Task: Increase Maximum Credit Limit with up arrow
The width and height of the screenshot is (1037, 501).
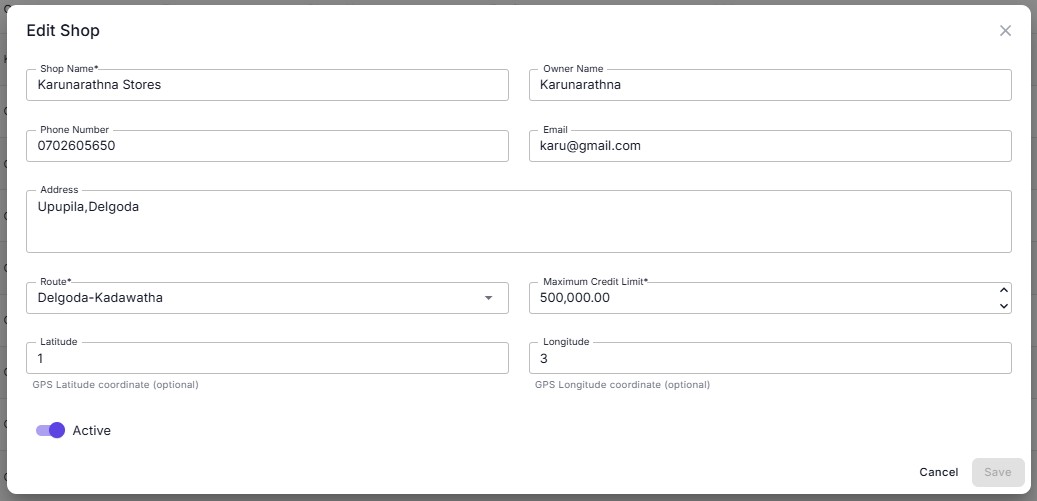Action: [x=1003, y=290]
